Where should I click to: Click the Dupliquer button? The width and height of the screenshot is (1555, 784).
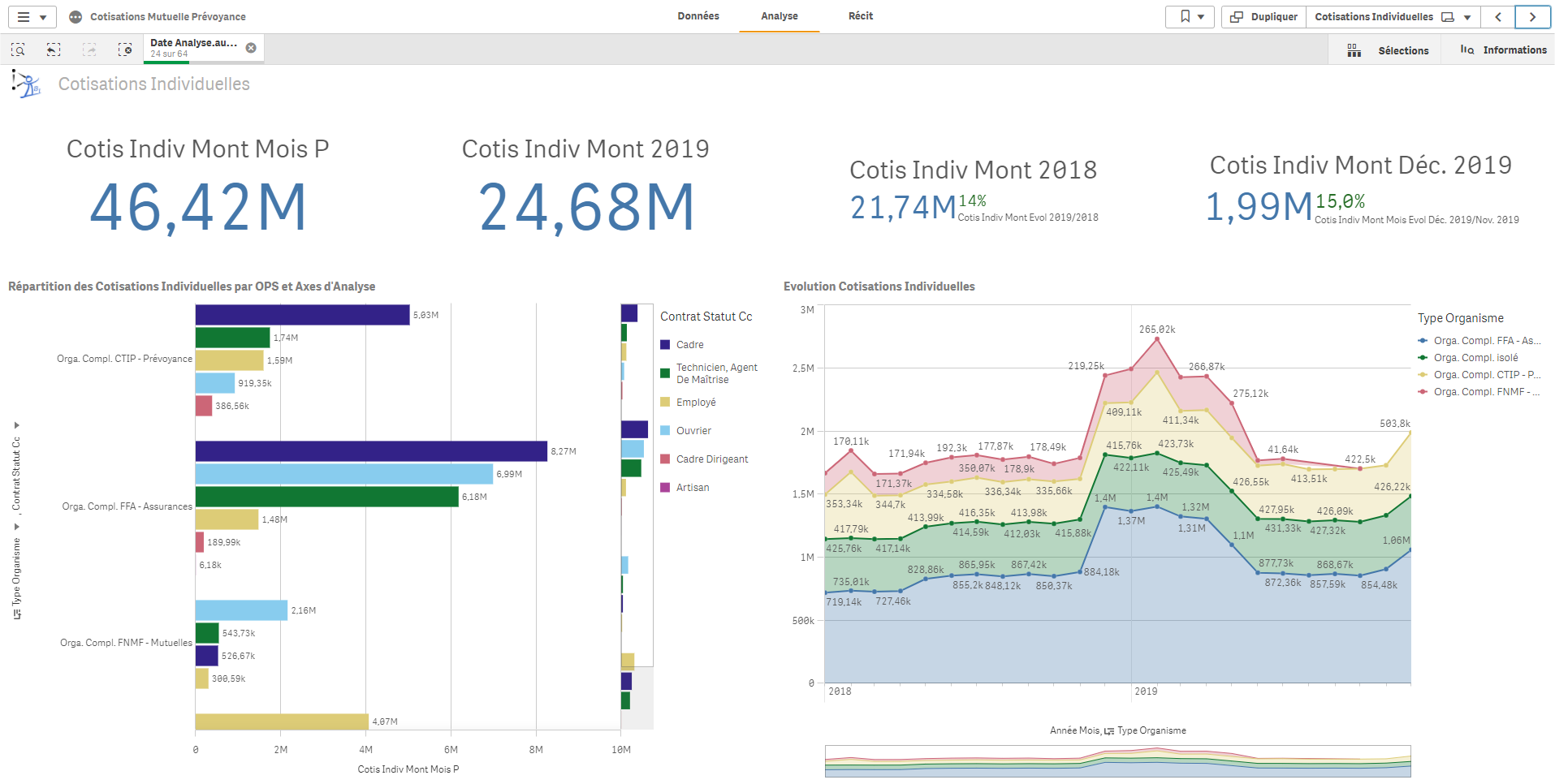point(1263,16)
